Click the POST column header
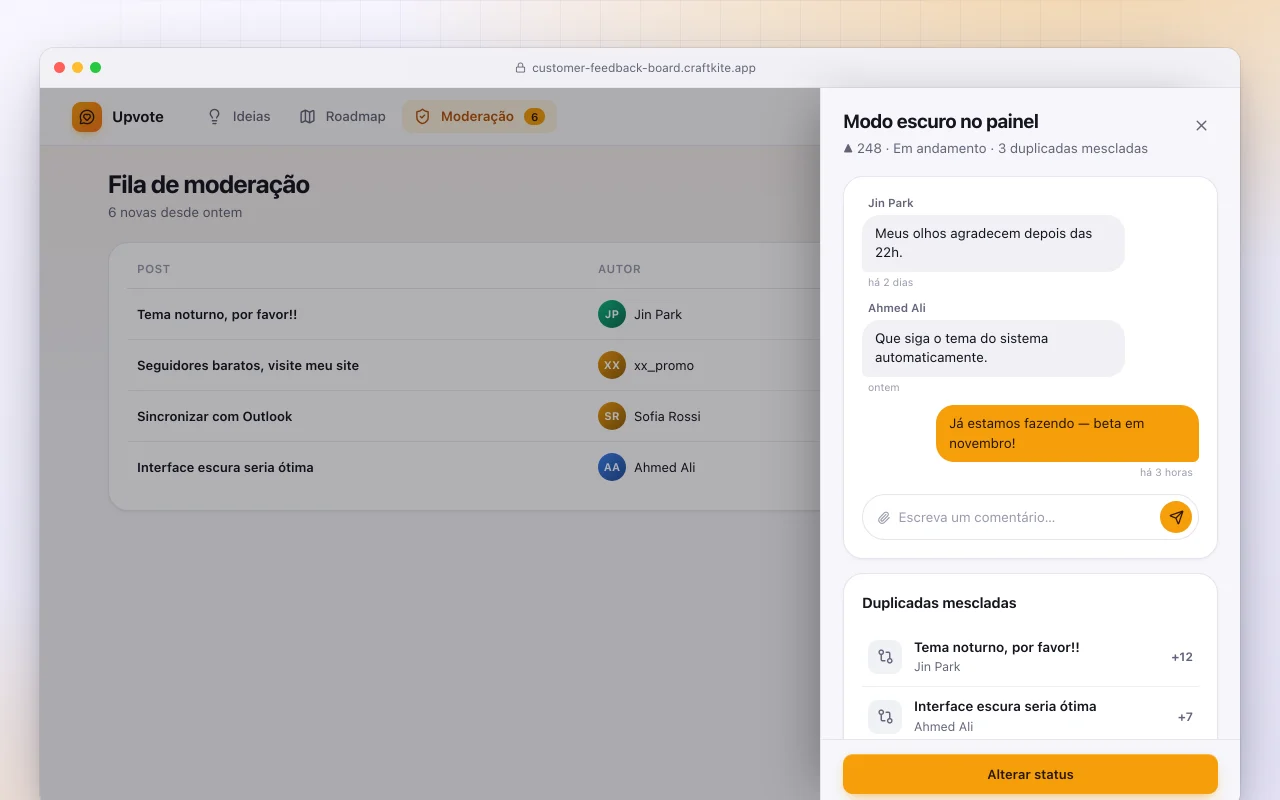This screenshot has height=800, width=1280. [x=154, y=269]
